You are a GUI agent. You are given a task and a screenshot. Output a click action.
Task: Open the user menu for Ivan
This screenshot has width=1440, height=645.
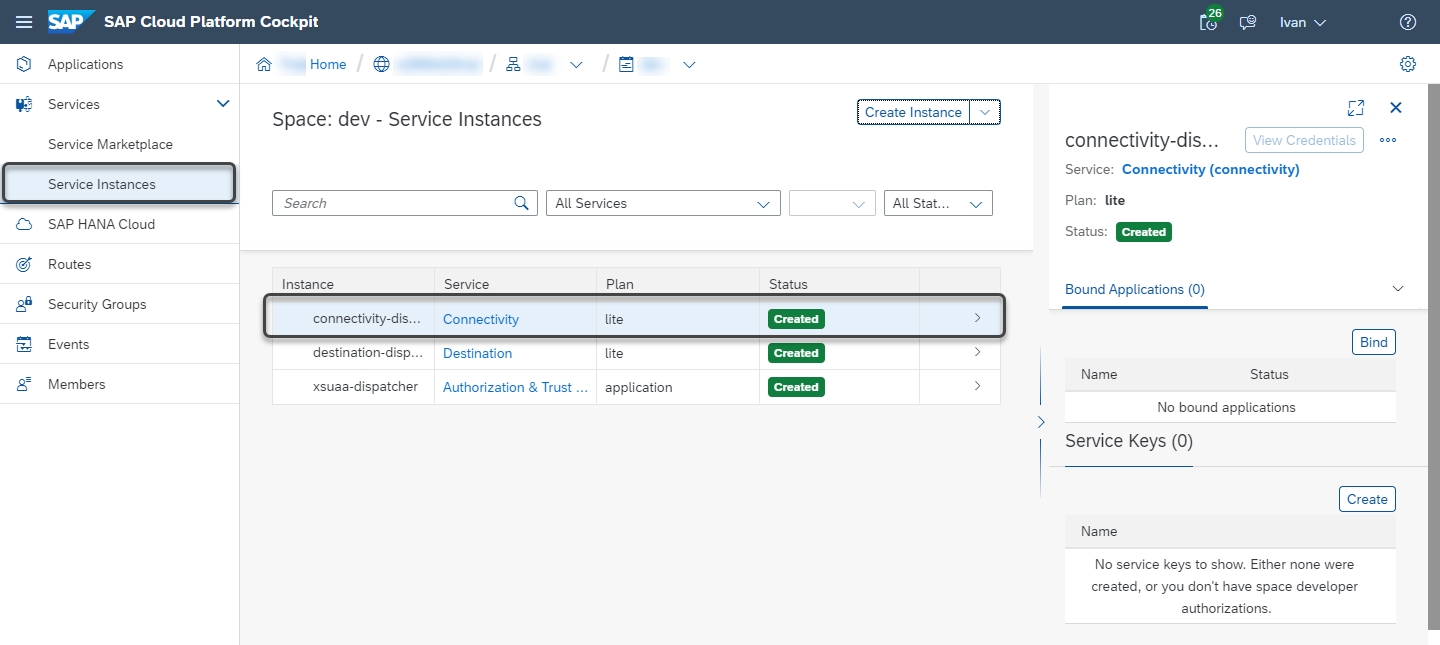pyautogui.click(x=1303, y=22)
